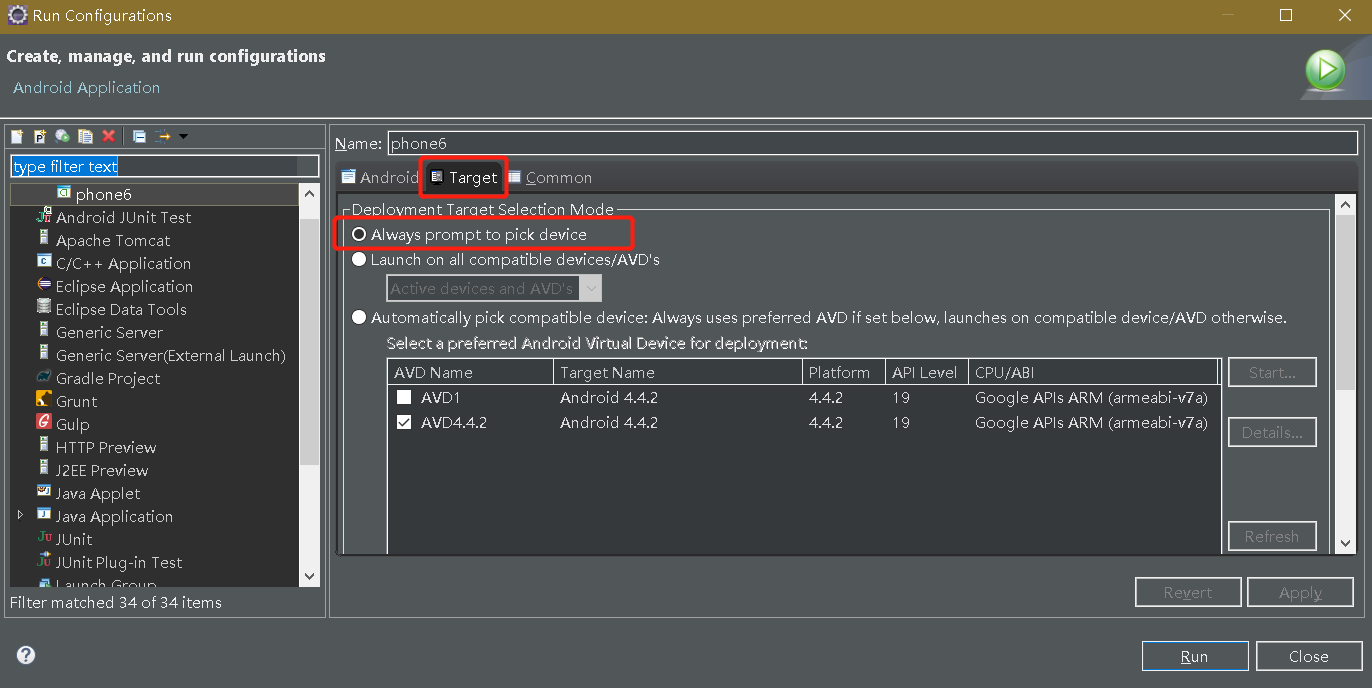Viewport: 1372px width, 688px height.
Task: Check the AVD1 checkbox
Action: tap(404, 397)
